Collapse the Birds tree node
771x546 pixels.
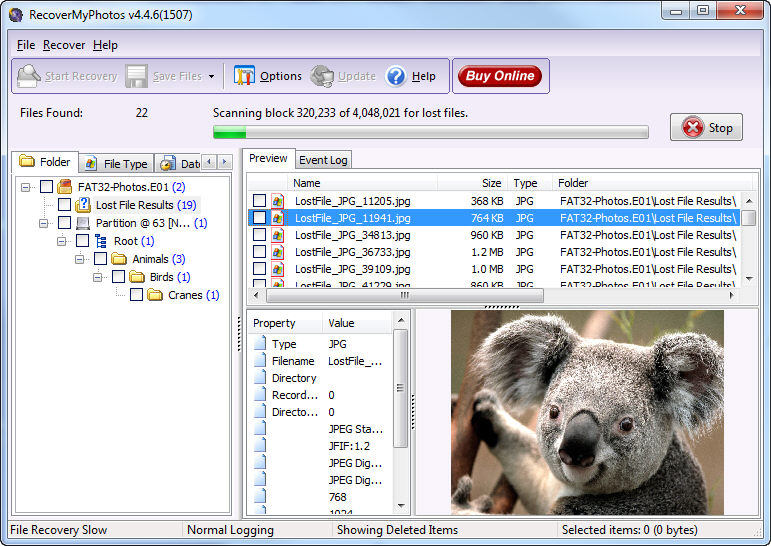(x=99, y=277)
